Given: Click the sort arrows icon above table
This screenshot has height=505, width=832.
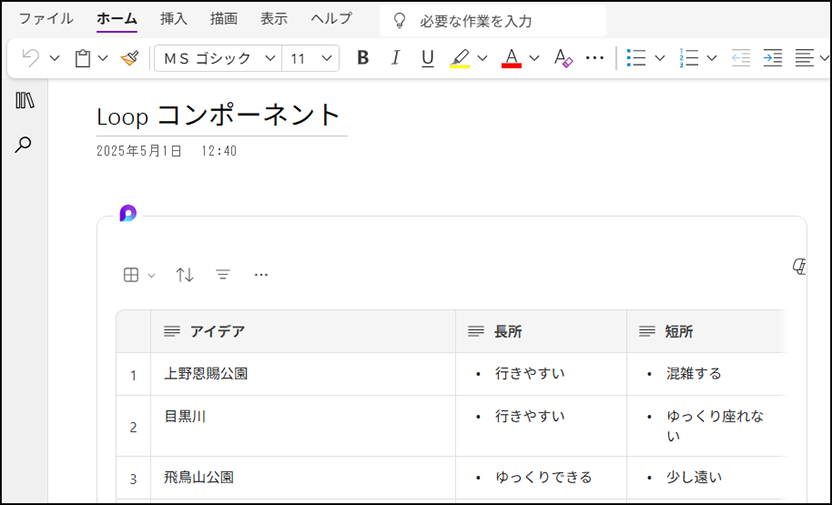Looking at the screenshot, I should tap(185, 275).
